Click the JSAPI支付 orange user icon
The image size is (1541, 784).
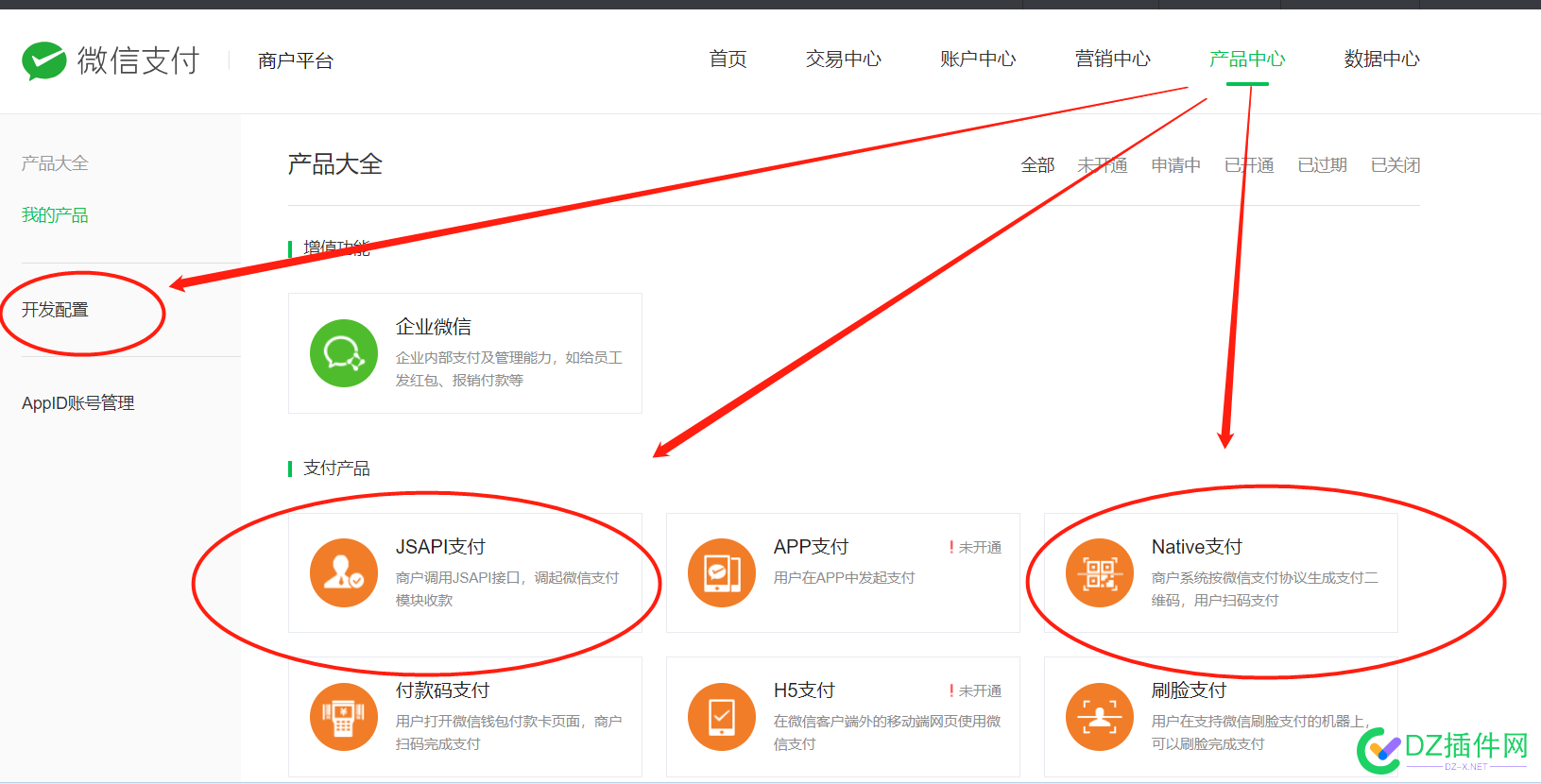[344, 572]
